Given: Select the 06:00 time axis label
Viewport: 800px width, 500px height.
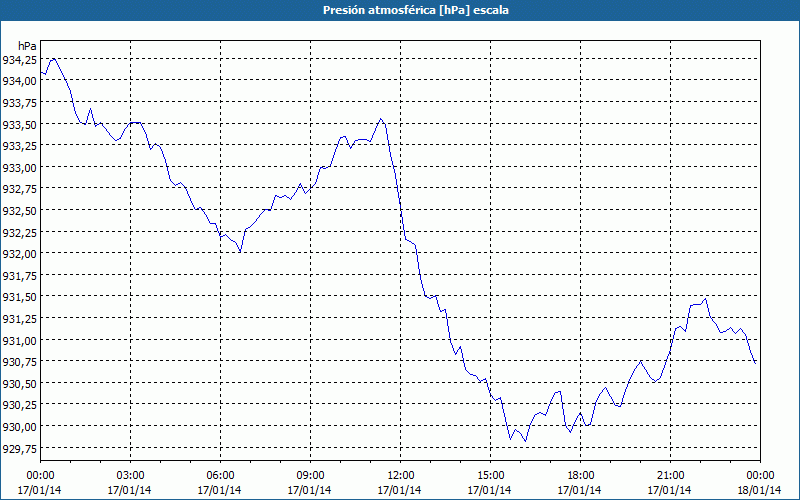Looking at the screenshot, I should (220, 476).
